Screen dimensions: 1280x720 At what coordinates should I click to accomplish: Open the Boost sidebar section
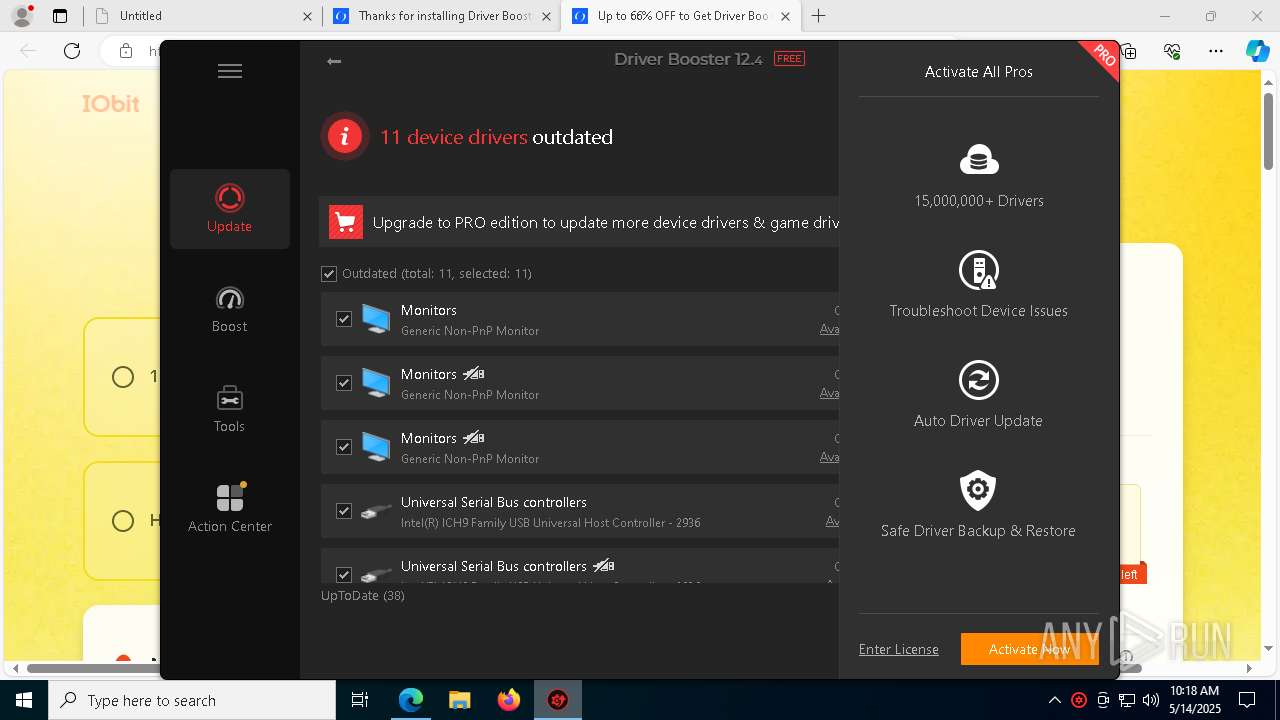230,309
